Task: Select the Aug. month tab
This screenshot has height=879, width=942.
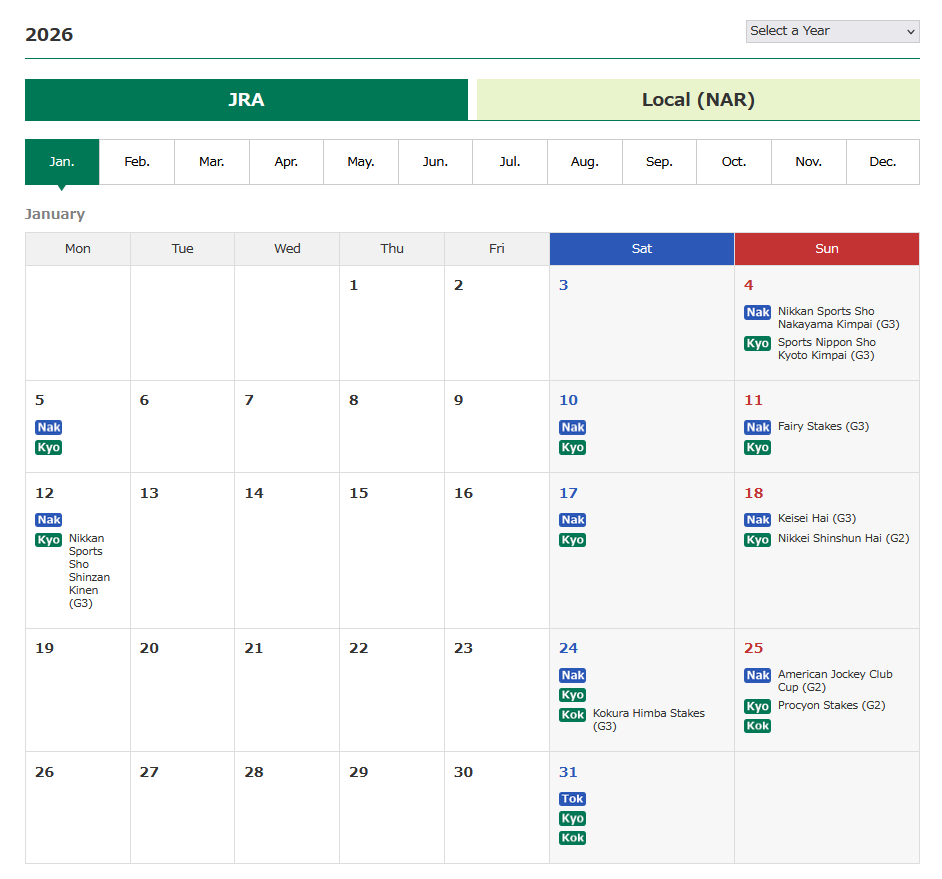Action: coord(585,162)
